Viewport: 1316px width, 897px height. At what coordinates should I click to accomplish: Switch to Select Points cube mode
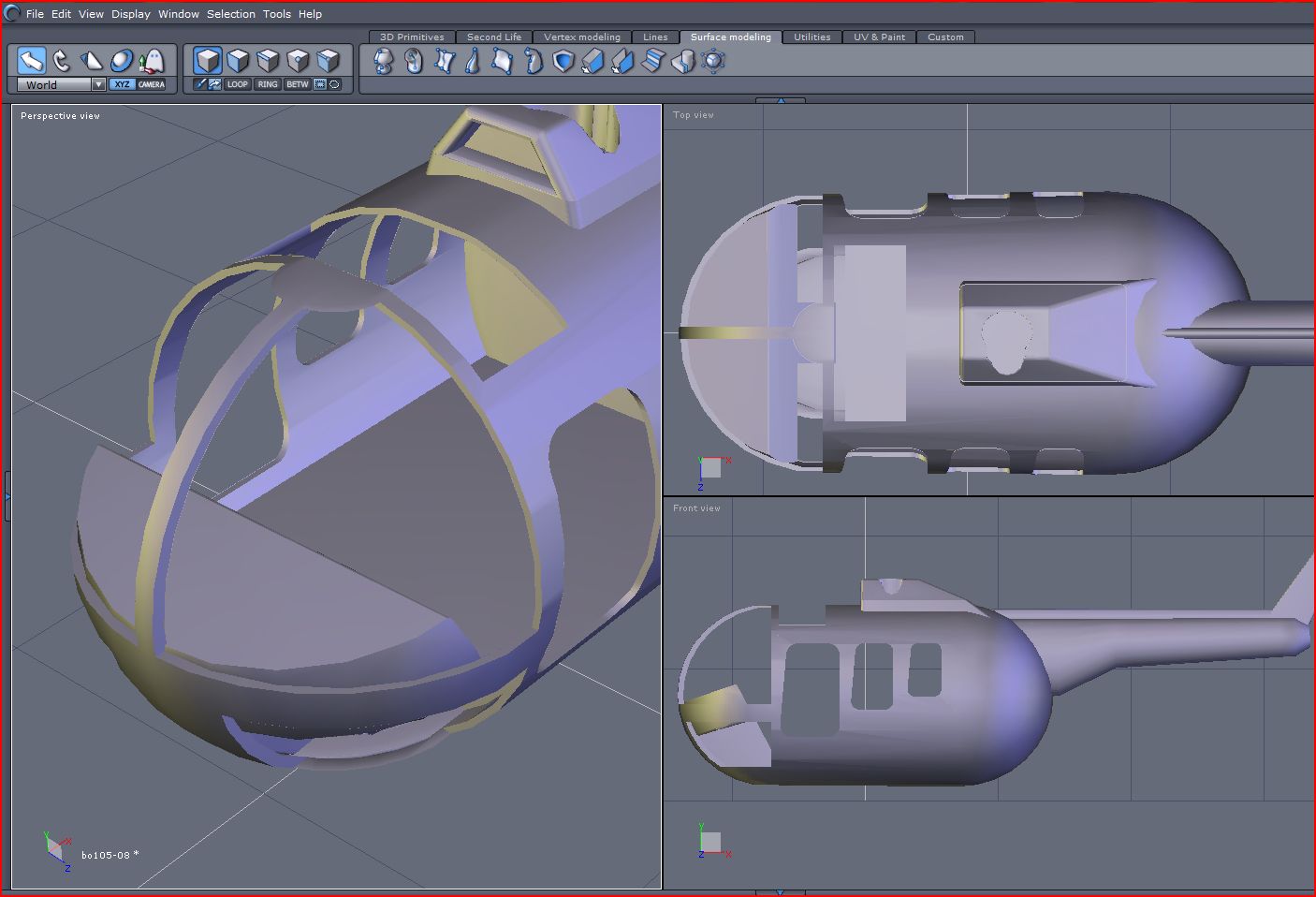tap(298, 61)
